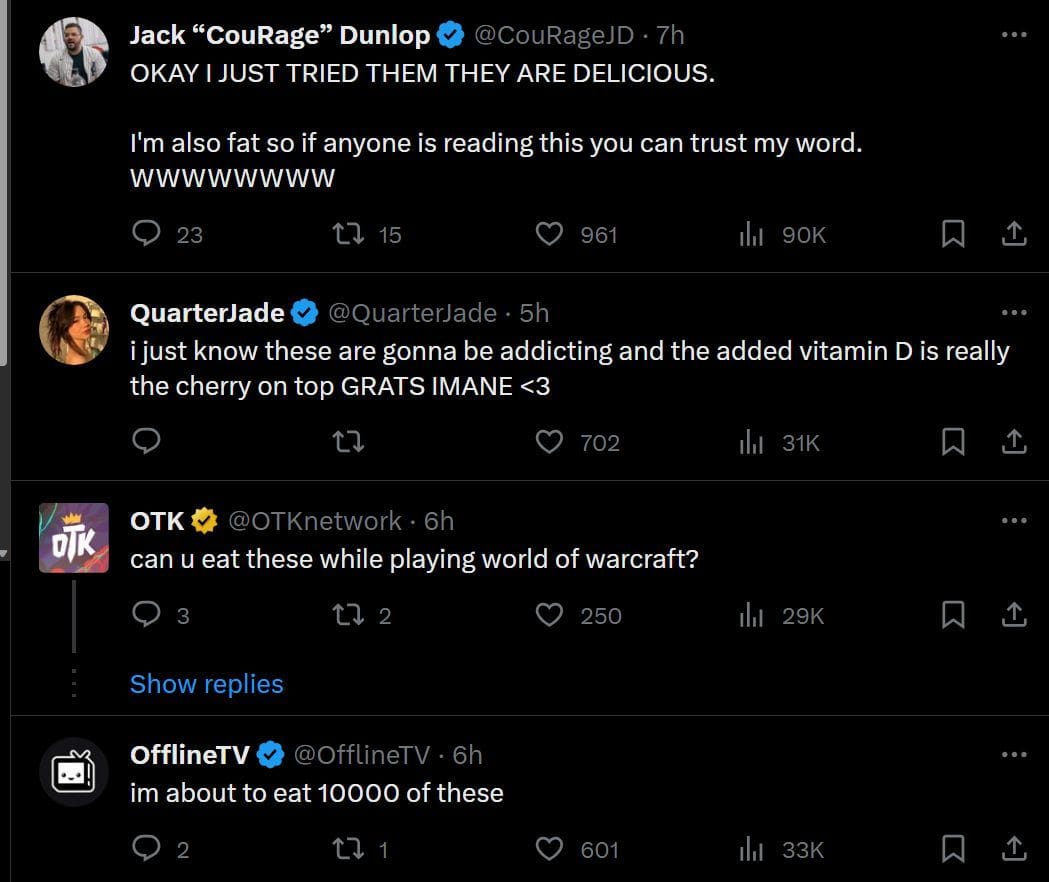Like the OfflineTV tweet
Image resolution: width=1049 pixels, height=882 pixels.
coord(549,850)
